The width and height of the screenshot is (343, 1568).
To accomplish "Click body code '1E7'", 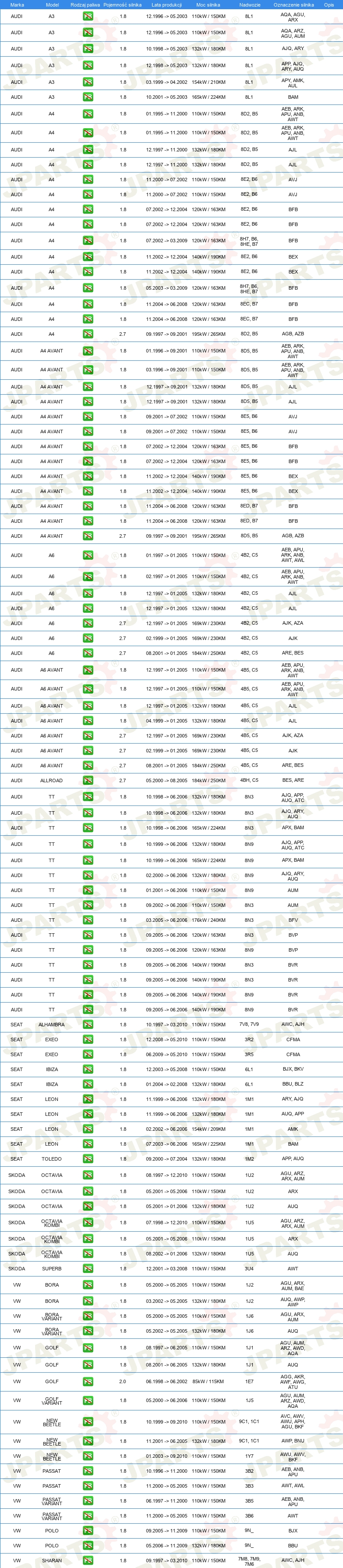I will click(x=249, y=1382).
